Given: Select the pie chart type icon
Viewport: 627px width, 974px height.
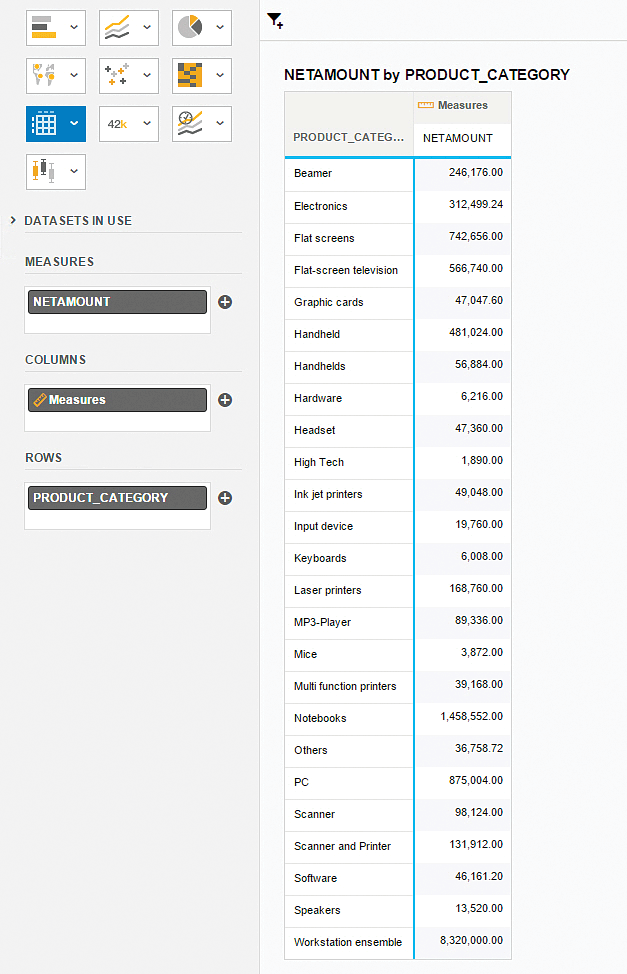Looking at the screenshot, I should pyautogui.click(x=189, y=28).
